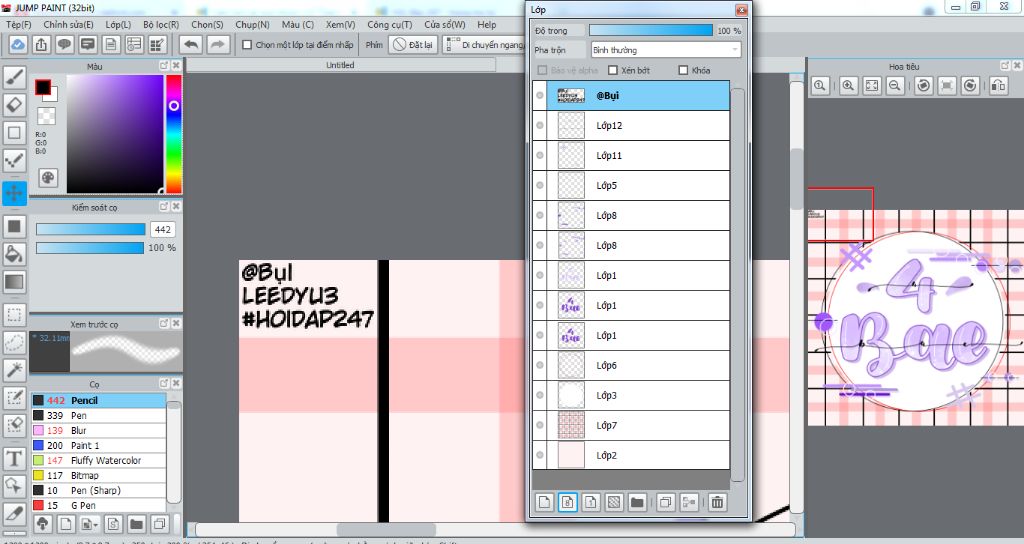Toggle visibility of Lớp11 layer
This screenshot has width=1024, height=544.
pyautogui.click(x=540, y=155)
